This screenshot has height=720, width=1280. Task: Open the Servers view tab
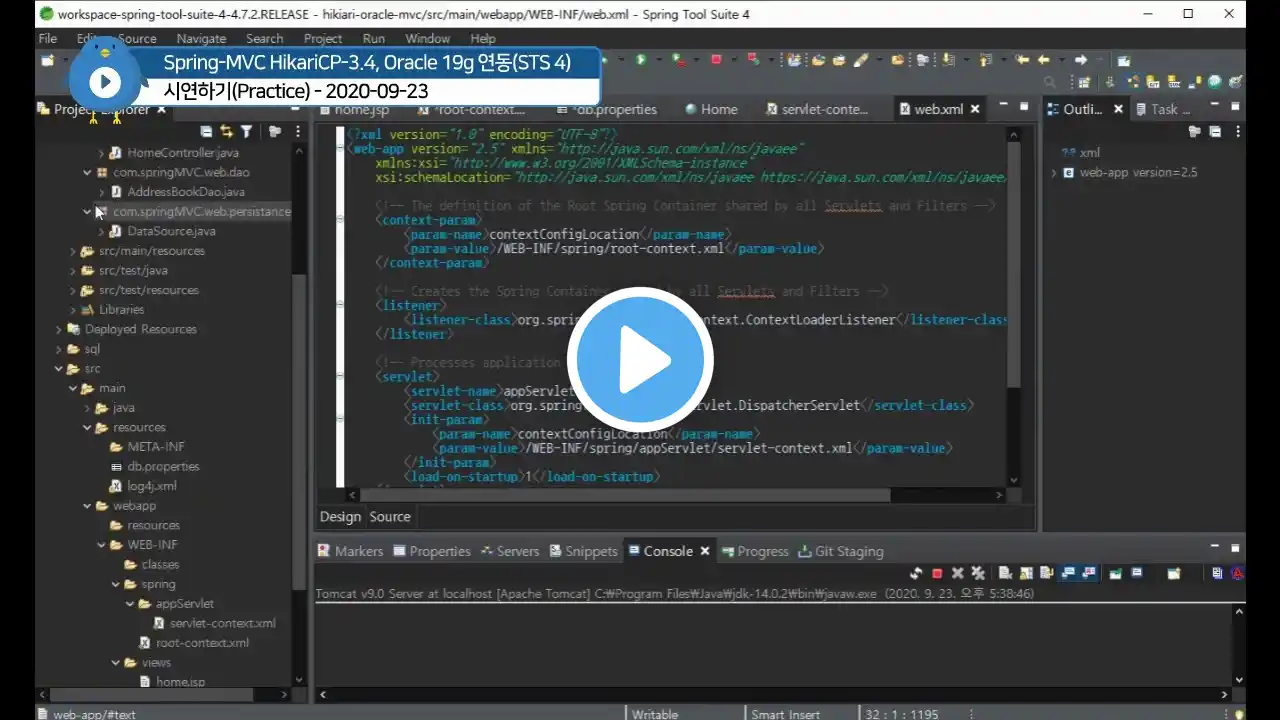pyautogui.click(x=510, y=551)
